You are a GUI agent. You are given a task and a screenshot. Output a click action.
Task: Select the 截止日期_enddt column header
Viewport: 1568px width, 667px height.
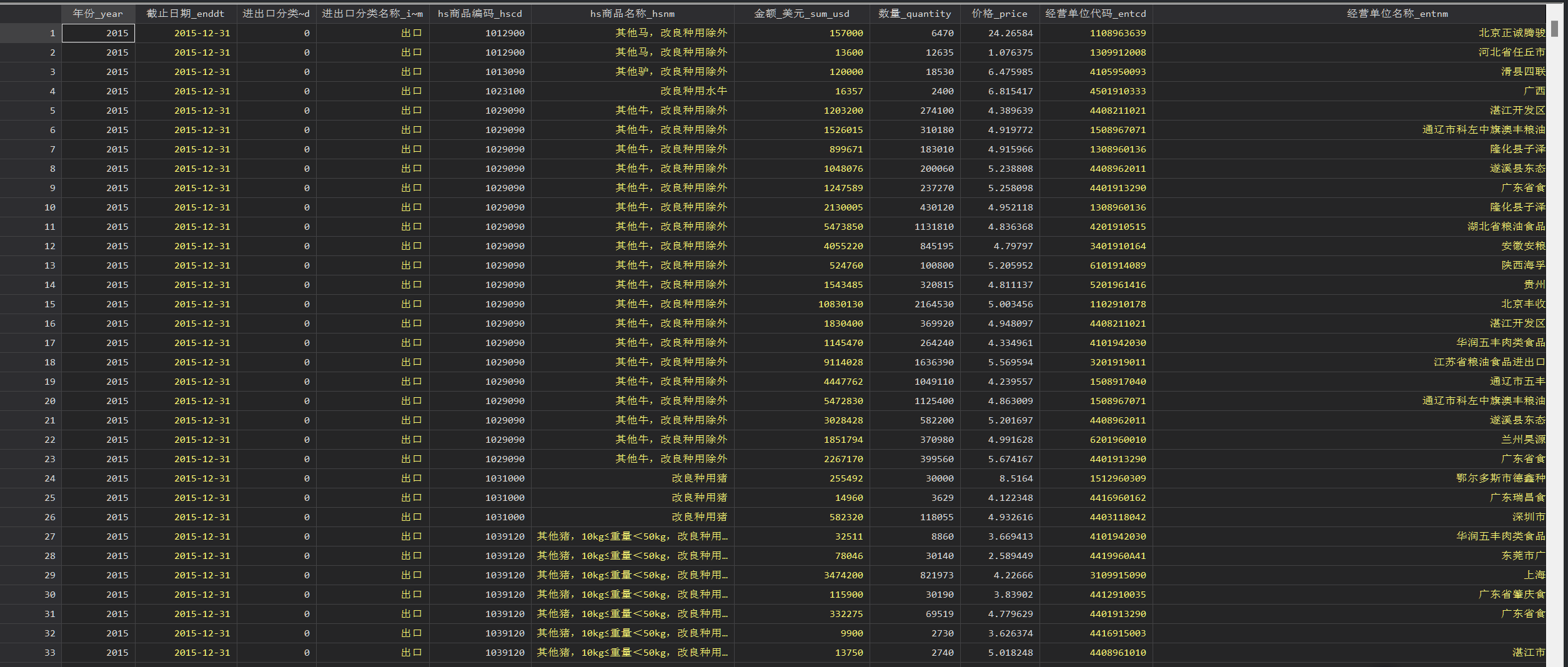pos(186,14)
